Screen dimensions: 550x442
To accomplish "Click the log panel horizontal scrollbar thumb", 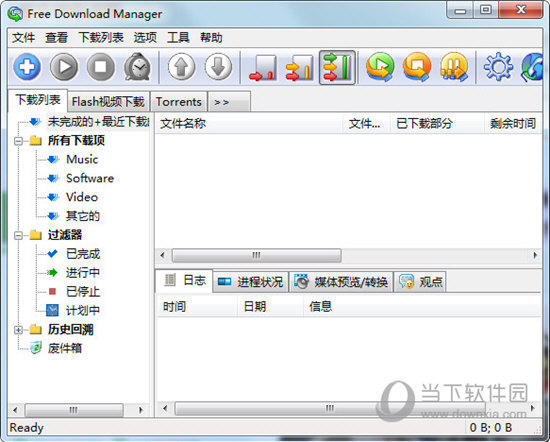I will pos(330,408).
